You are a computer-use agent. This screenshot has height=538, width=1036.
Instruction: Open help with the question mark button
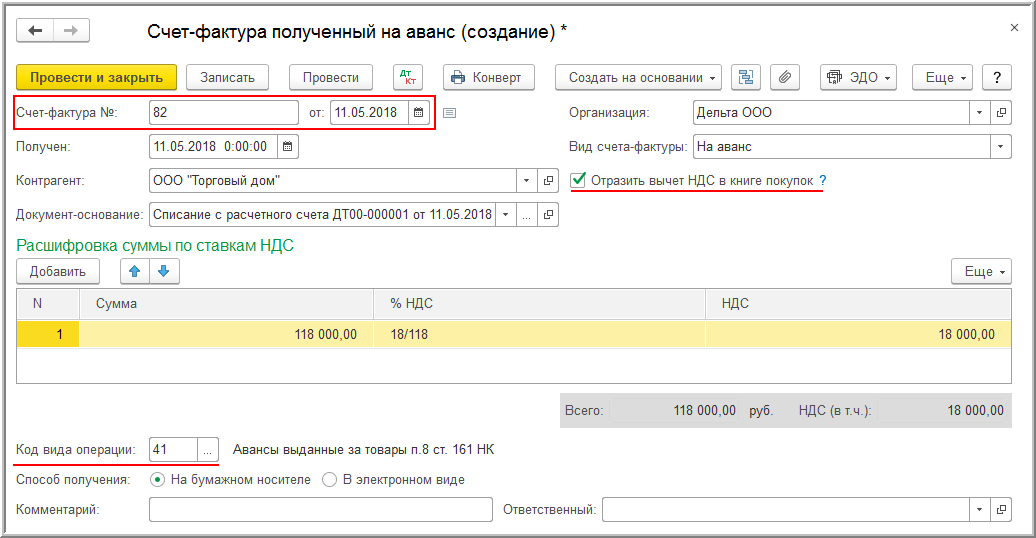point(997,77)
